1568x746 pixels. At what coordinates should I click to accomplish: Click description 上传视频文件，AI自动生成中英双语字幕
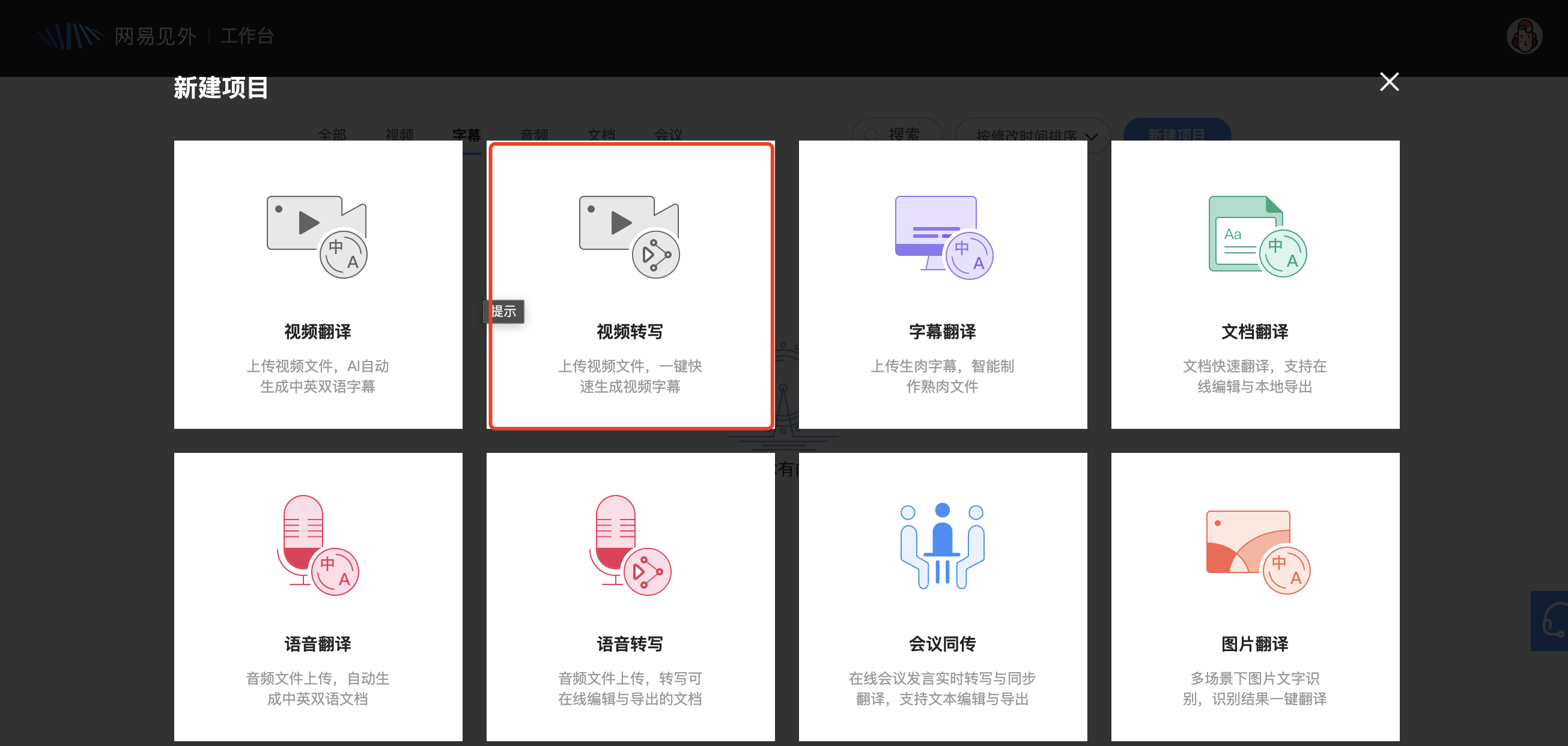pos(318,376)
